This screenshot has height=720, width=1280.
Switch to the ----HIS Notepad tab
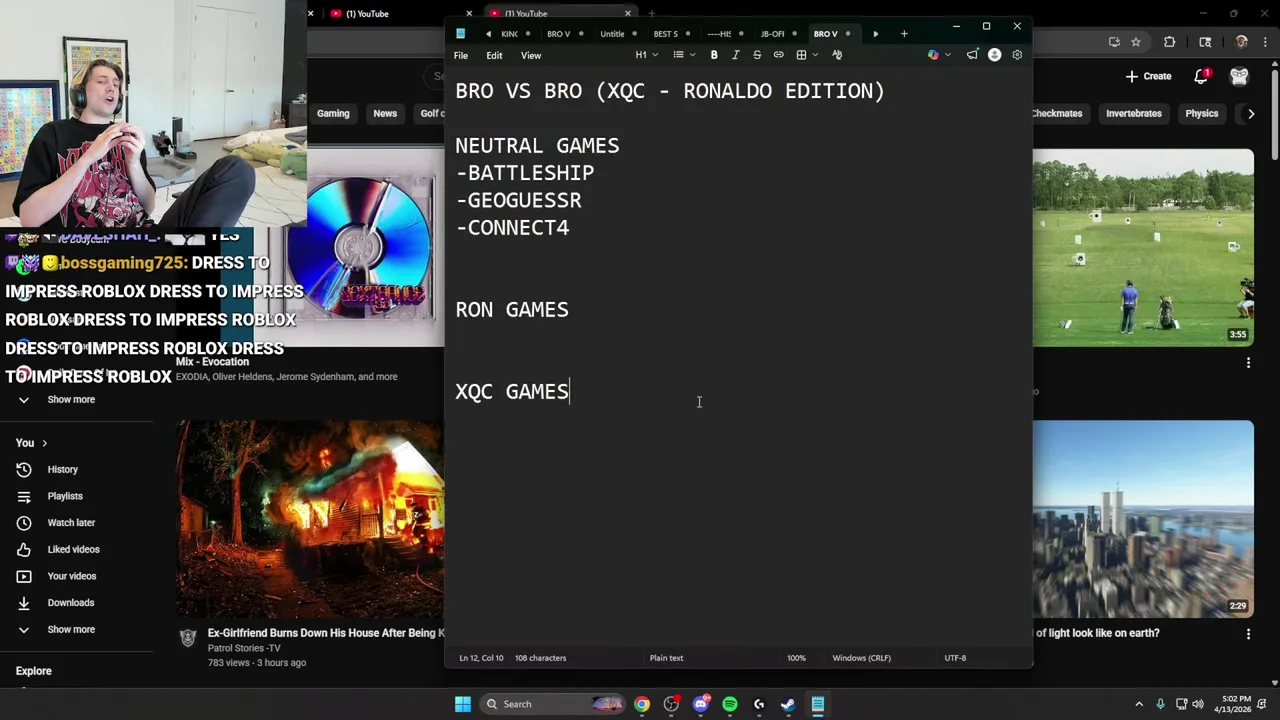[720, 34]
